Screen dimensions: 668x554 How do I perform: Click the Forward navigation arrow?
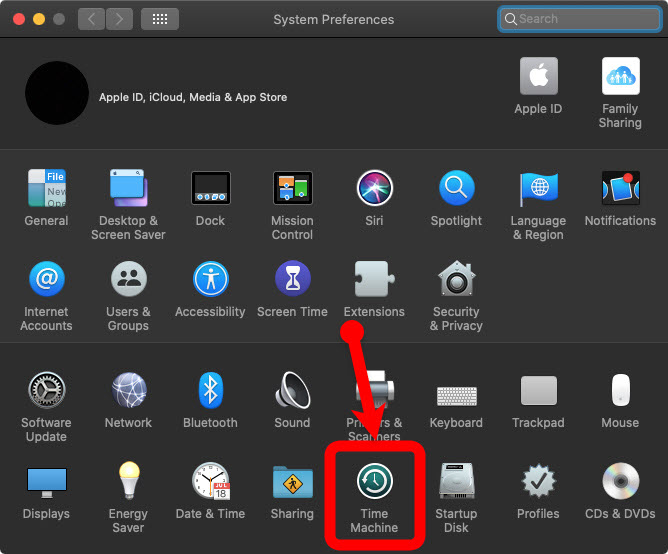click(119, 19)
